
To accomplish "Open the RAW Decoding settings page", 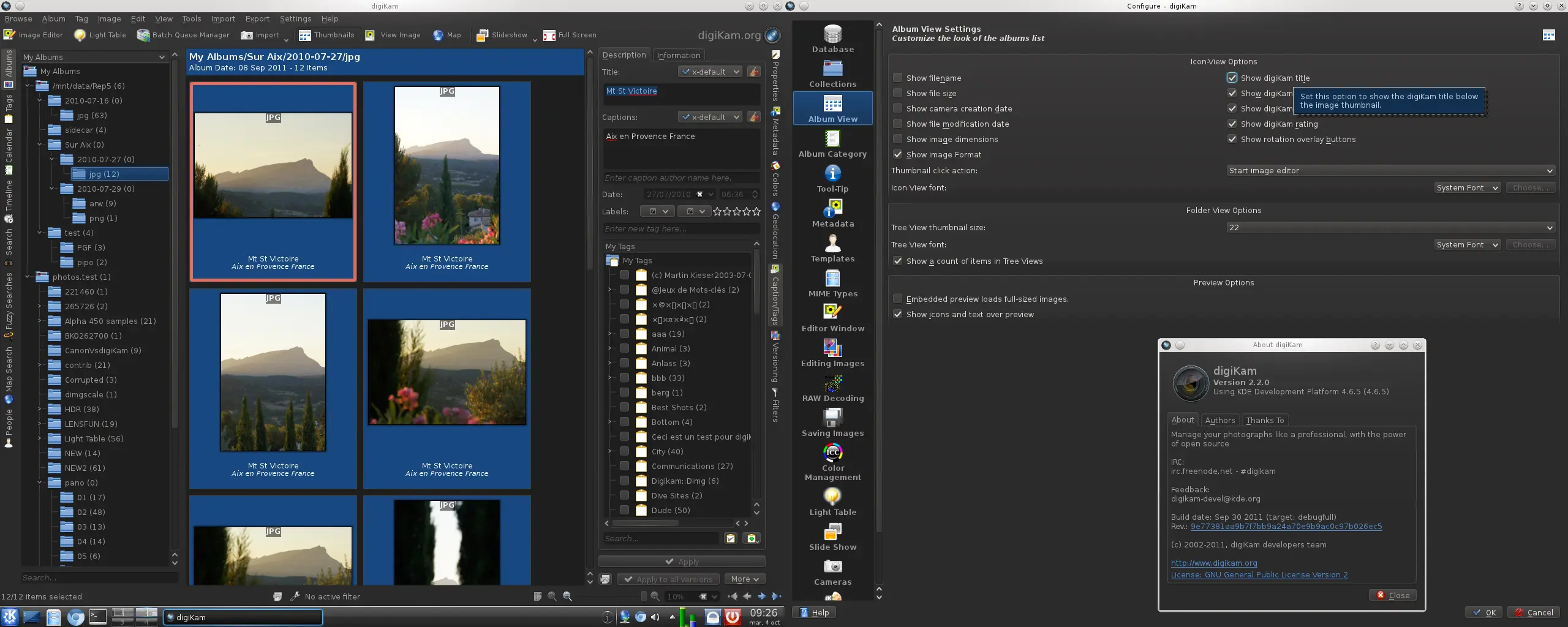I will [x=832, y=389].
